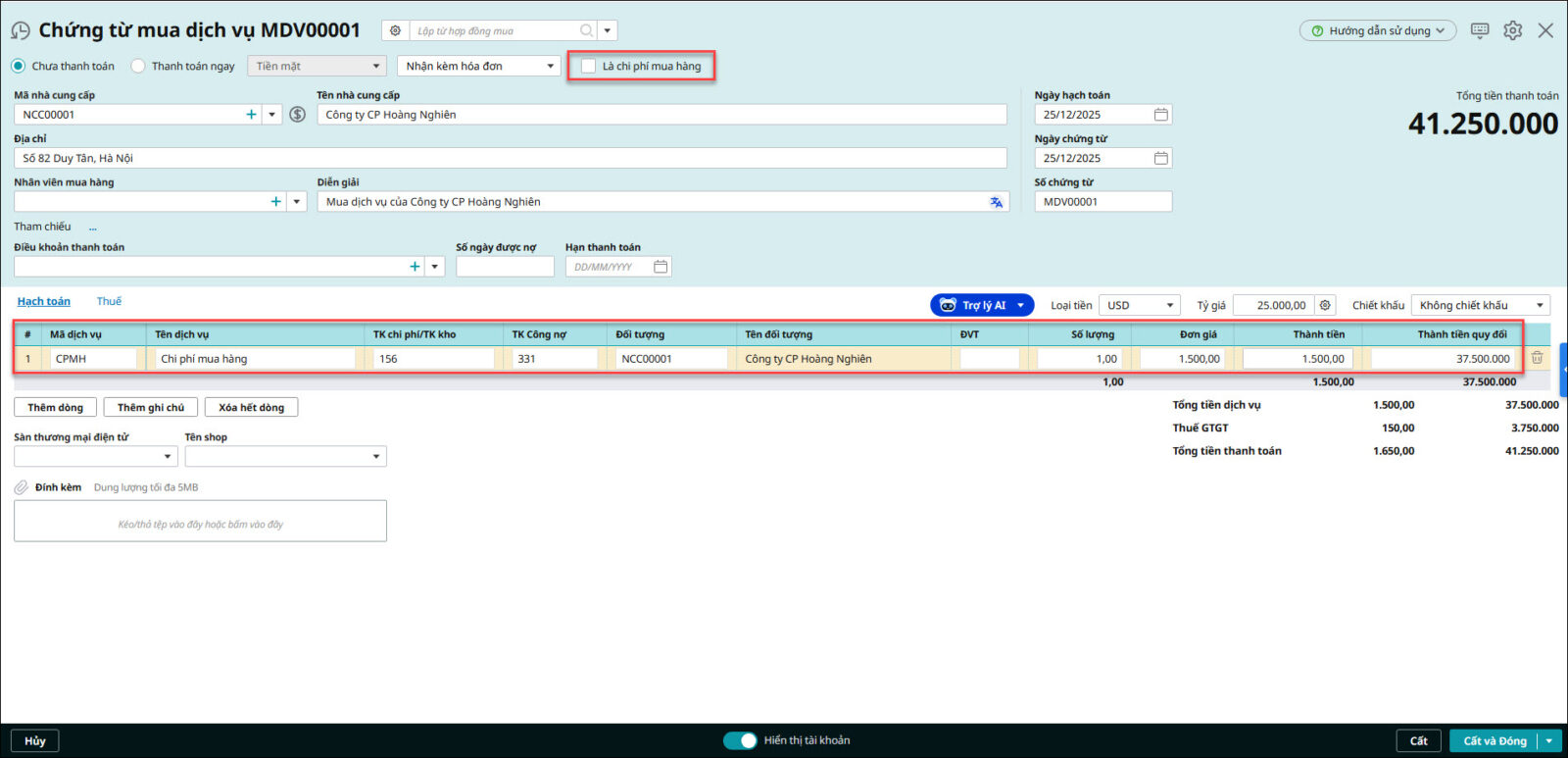Viewport: 1568px width, 758px height.
Task: Click the history clock icon beside the title
Action: 20,31
